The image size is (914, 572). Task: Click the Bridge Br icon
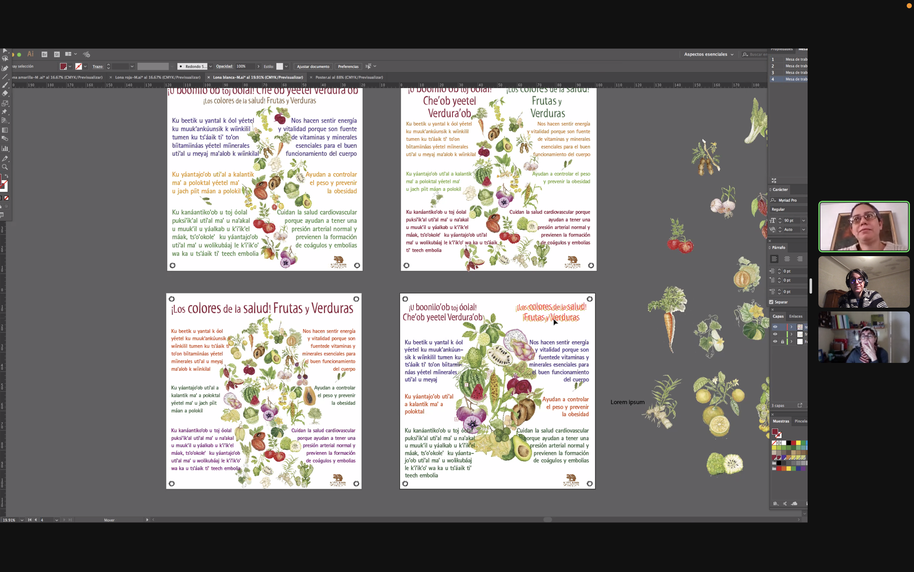pos(44,54)
